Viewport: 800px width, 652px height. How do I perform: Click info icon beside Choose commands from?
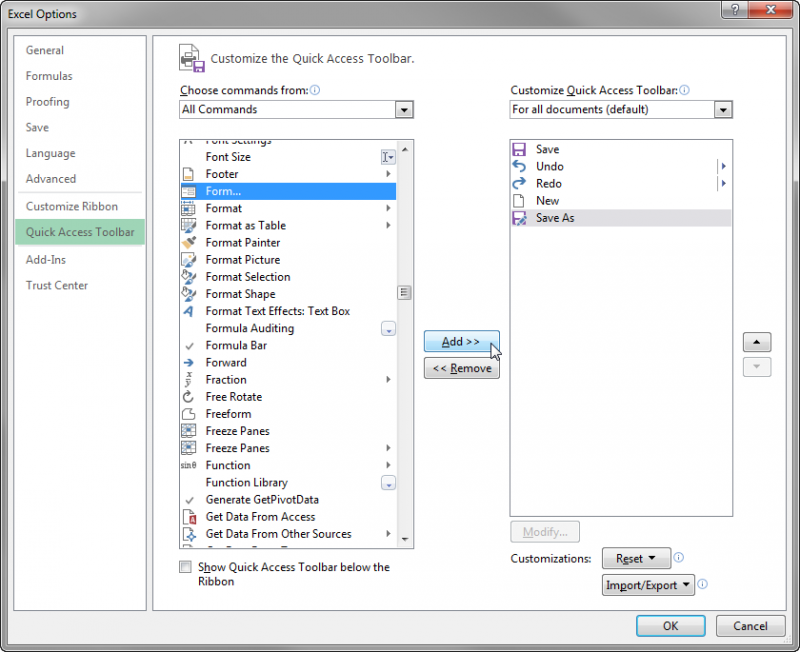pyautogui.click(x=315, y=90)
